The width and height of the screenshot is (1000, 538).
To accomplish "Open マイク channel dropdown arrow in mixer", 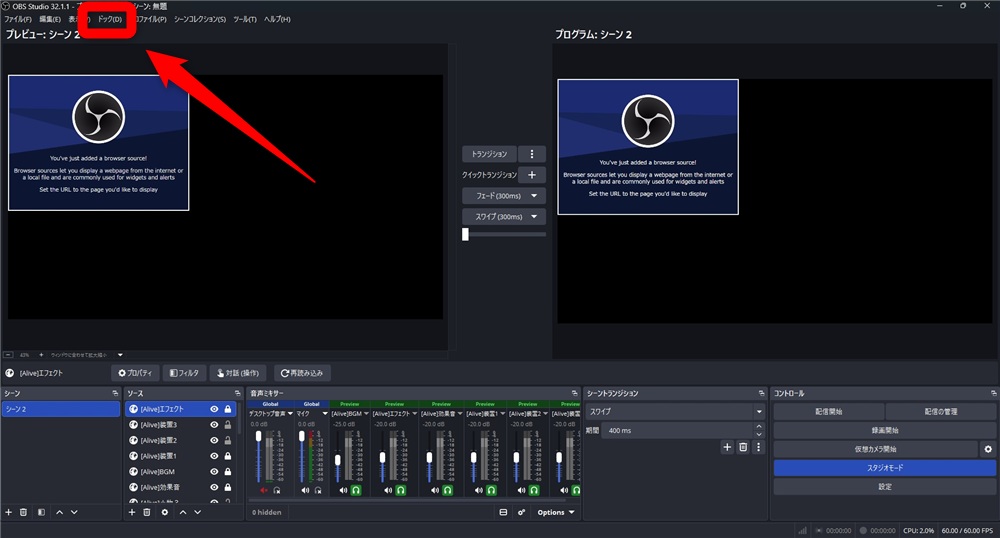I will click(325, 413).
